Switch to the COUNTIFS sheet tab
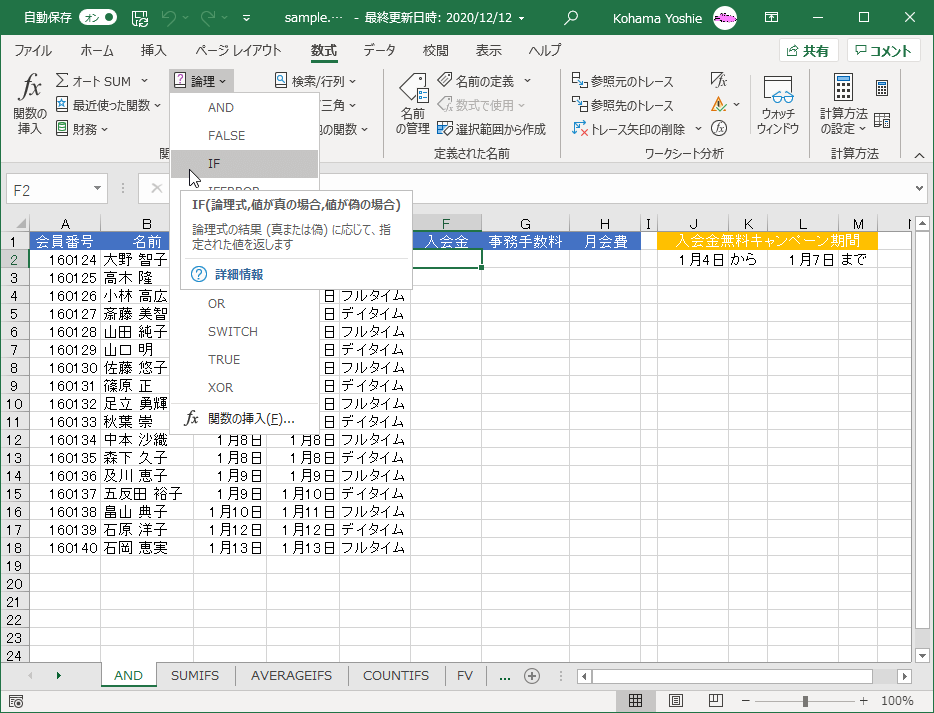Screen dimensions: 934x713 pos(396,676)
